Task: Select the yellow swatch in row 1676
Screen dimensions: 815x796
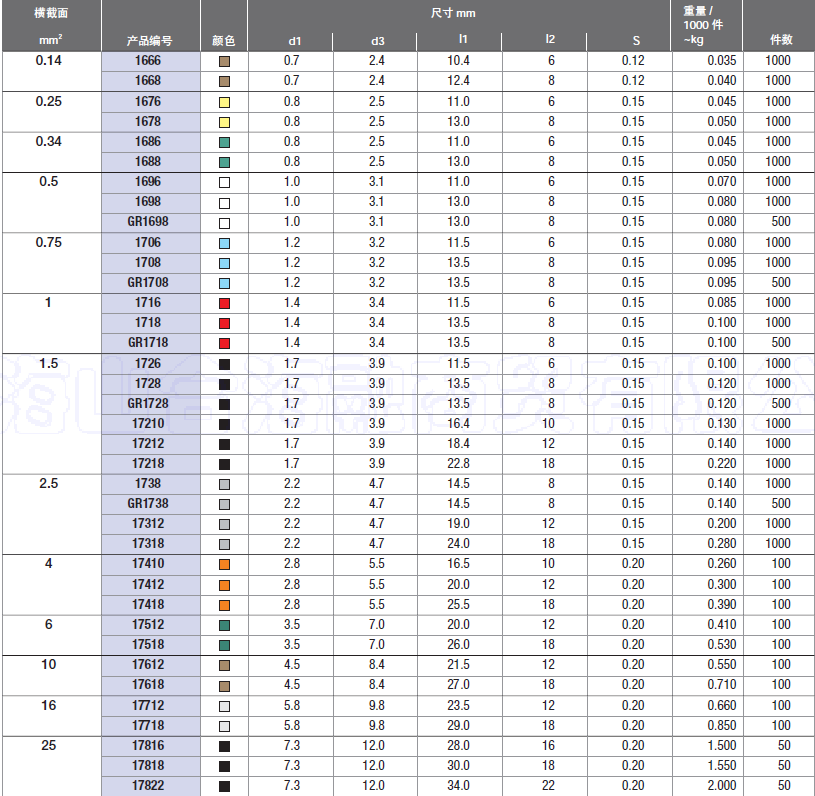Action: coord(224,102)
